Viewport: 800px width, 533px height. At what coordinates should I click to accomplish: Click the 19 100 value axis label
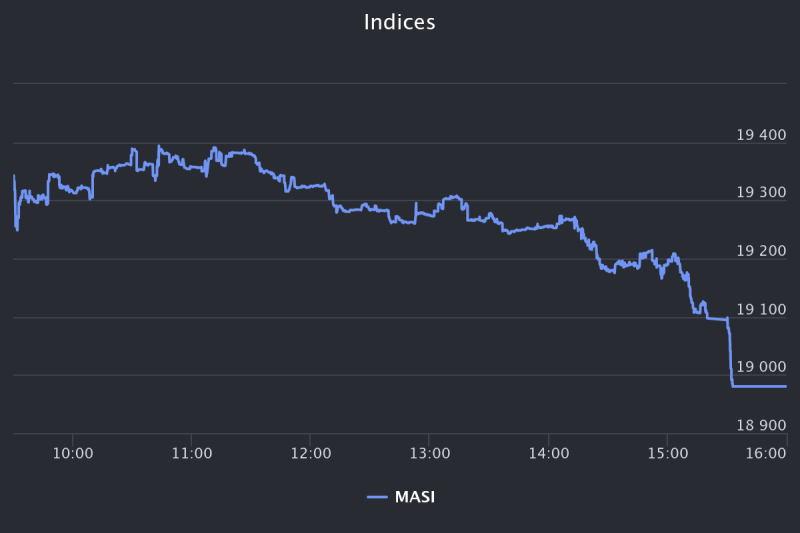pos(760,309)
